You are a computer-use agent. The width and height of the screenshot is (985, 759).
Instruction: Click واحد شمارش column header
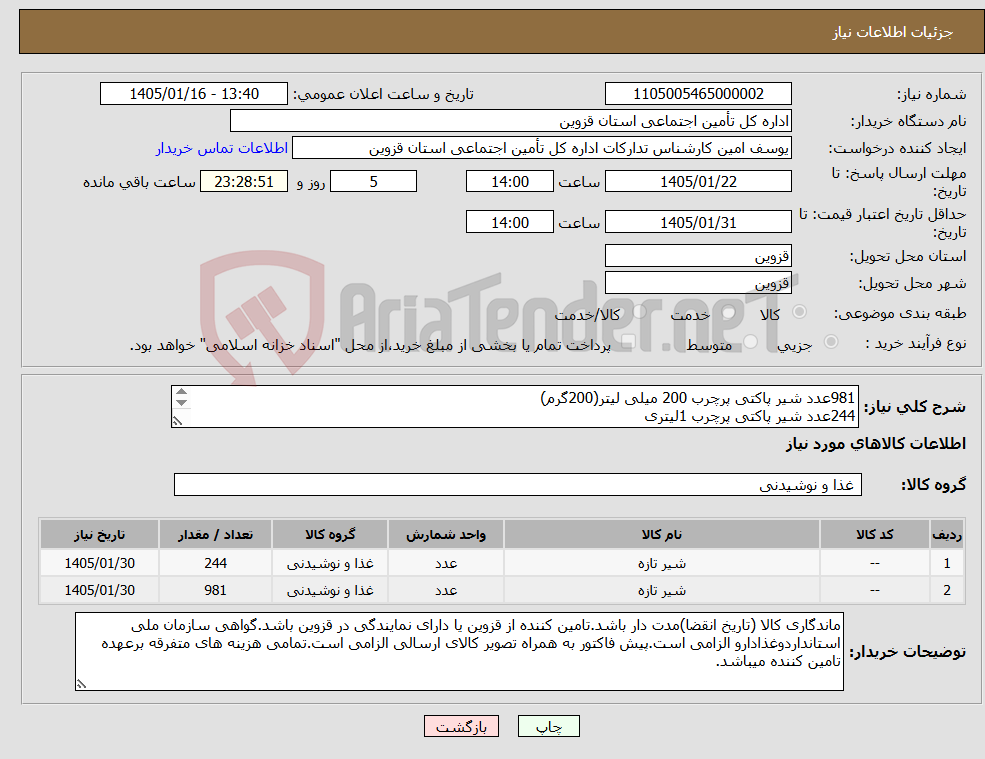(x=445, y=535)
